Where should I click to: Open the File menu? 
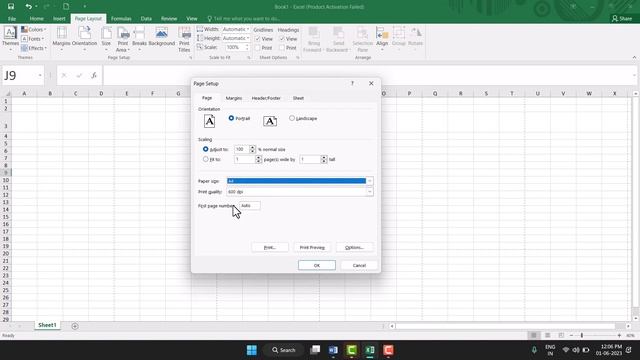coord(12,19)
